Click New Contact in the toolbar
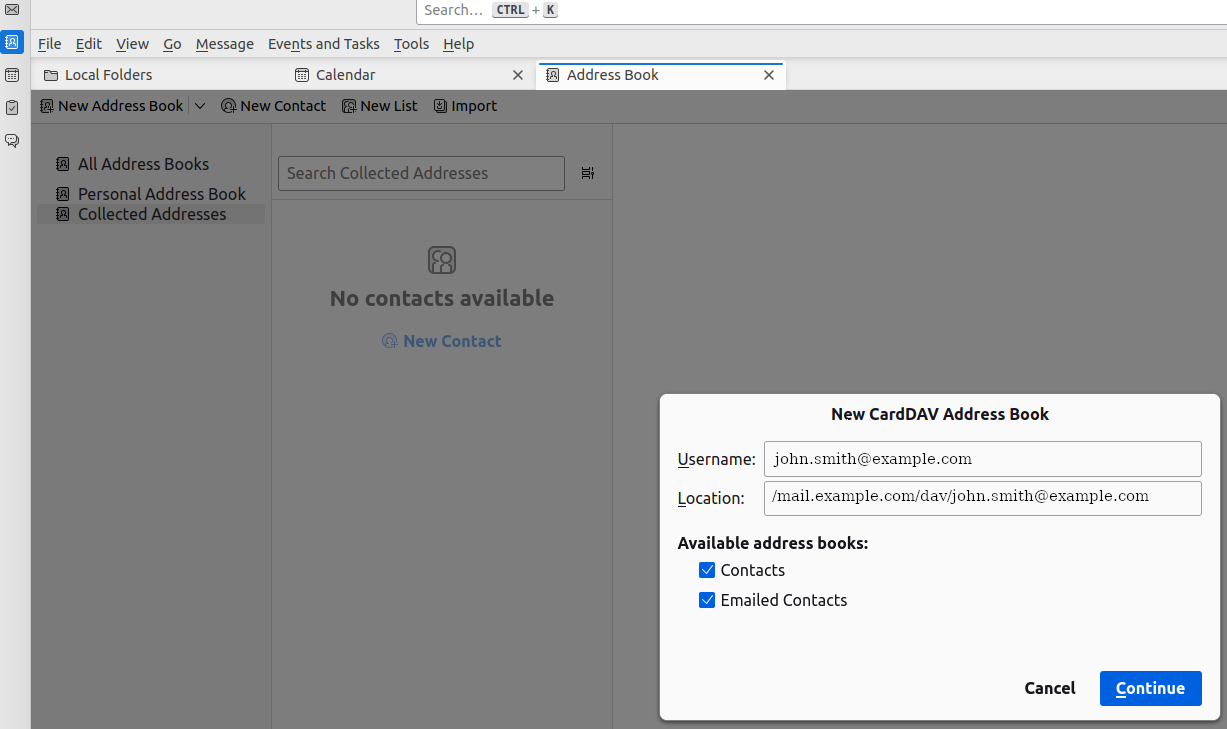Screen dimensions: 1227x729 point(273,106)
